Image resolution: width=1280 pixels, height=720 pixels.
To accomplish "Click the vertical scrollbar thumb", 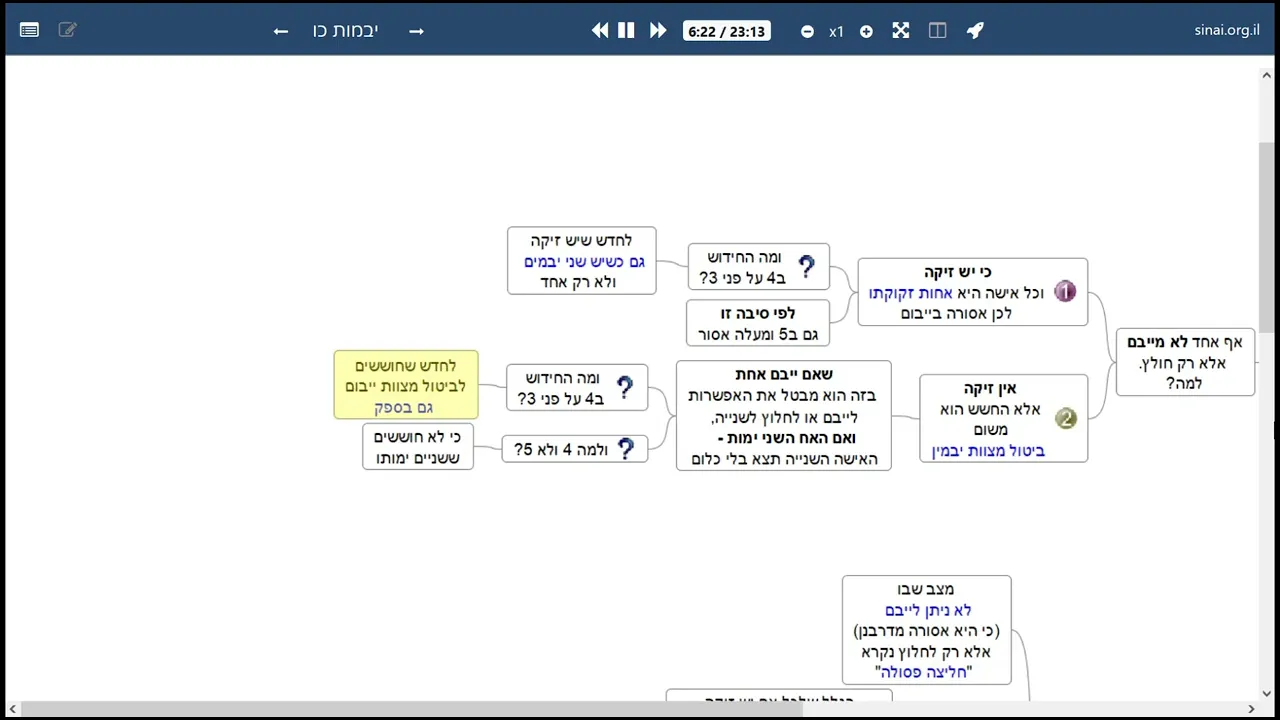I will [x=1267, y=237].
